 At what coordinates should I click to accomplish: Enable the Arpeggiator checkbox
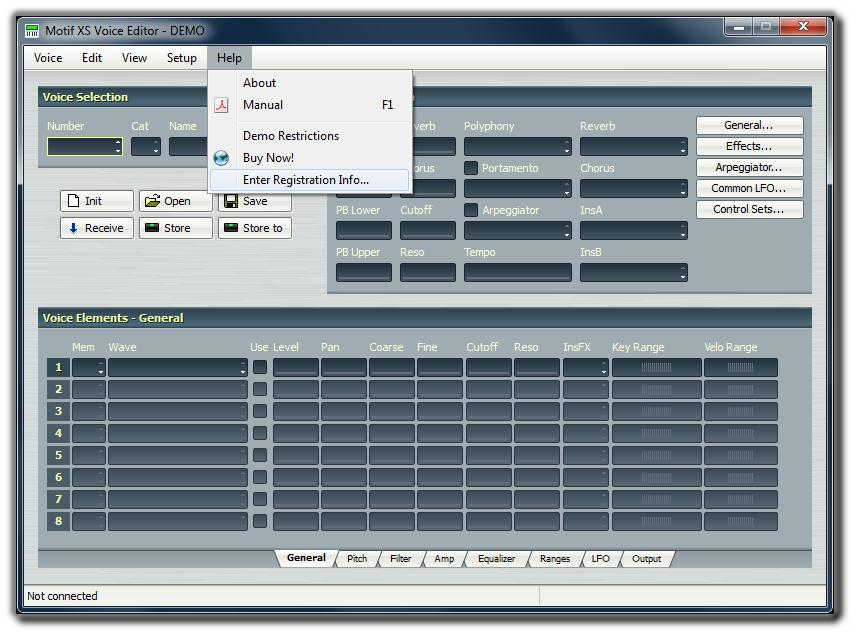(x=471, y=210)
